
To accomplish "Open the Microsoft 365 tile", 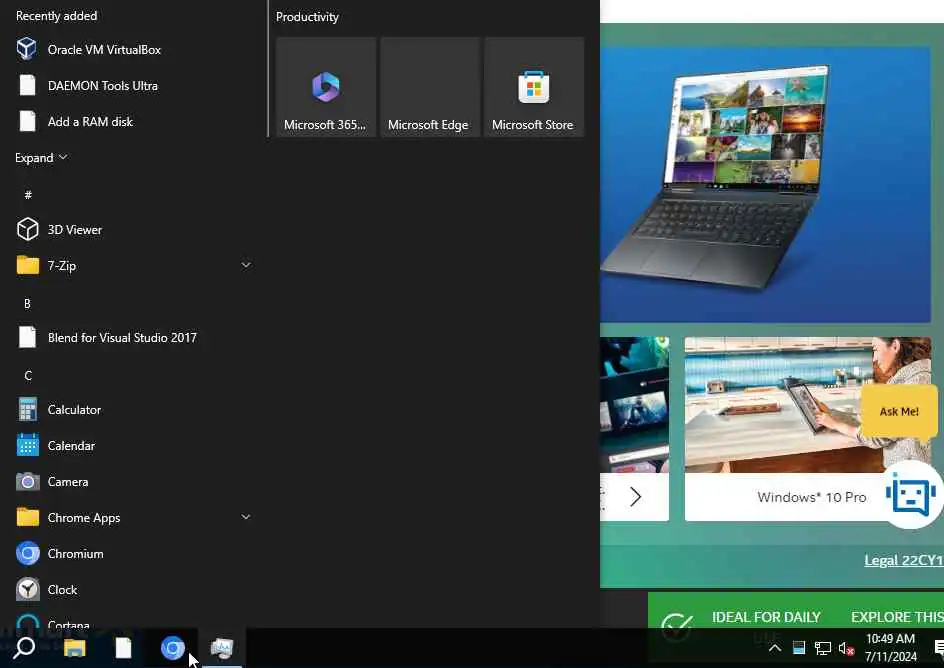I will click(326, 87).
